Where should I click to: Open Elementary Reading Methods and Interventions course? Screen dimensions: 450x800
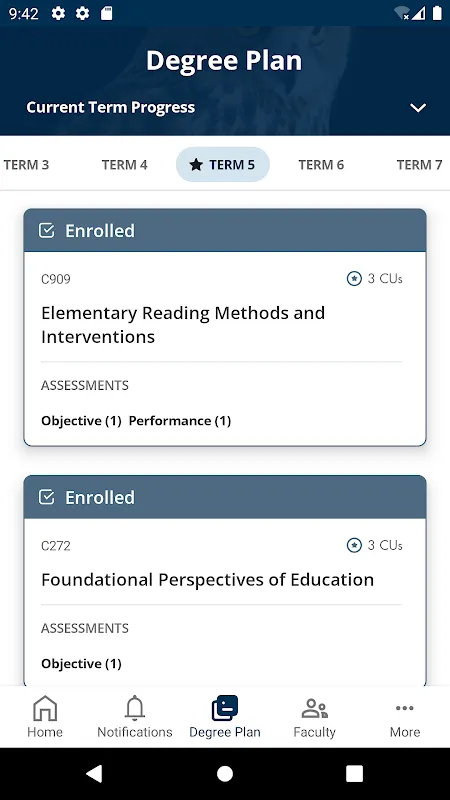point(183,324)
